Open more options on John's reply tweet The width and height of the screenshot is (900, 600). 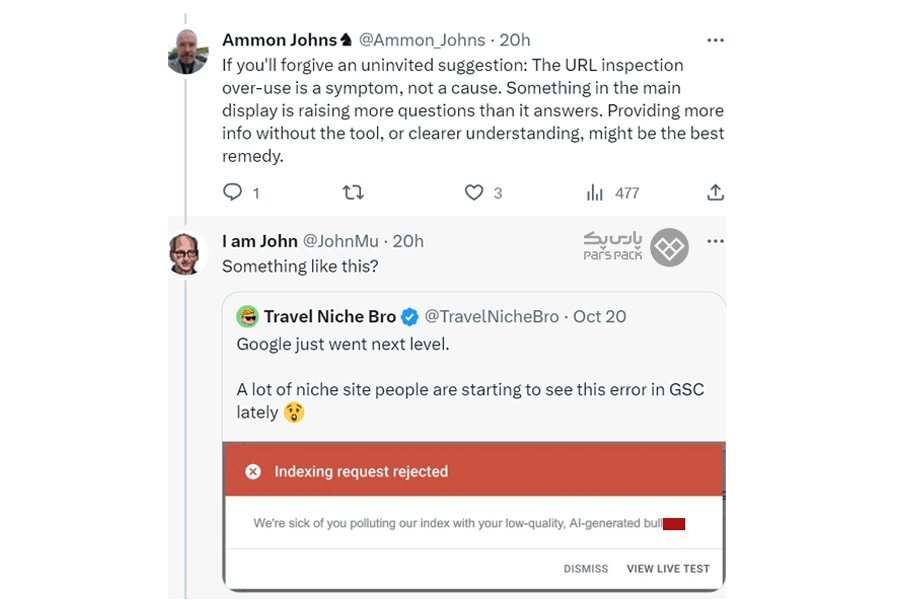[x=715, y=241]
